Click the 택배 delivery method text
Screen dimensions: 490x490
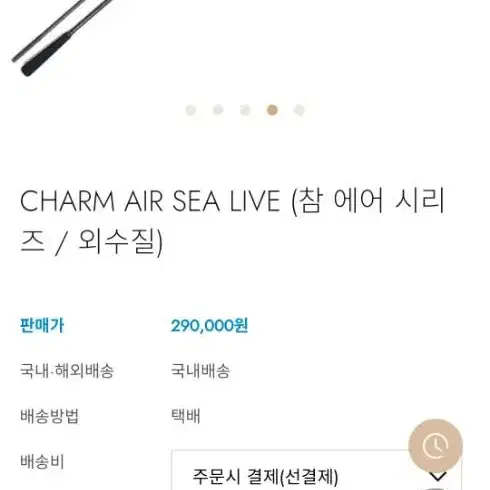(186, 416)
